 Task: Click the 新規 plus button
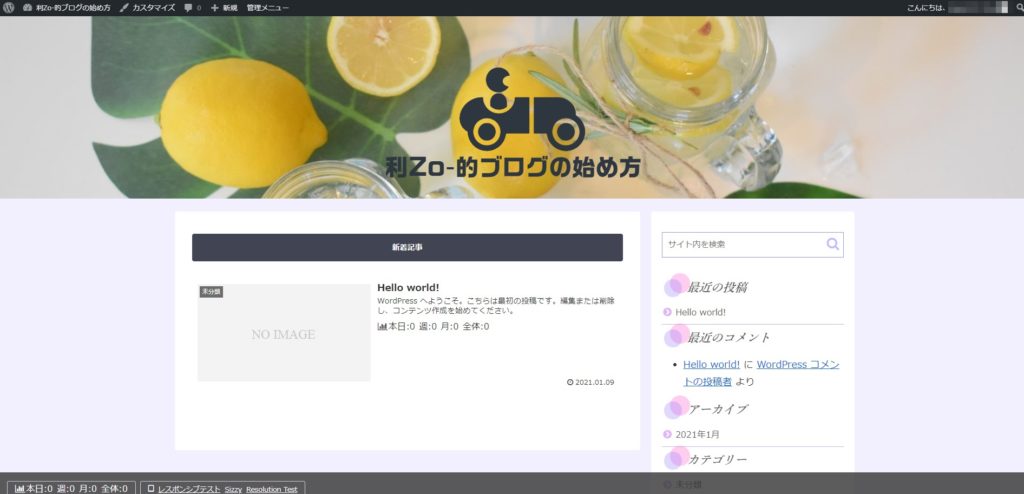224,7
